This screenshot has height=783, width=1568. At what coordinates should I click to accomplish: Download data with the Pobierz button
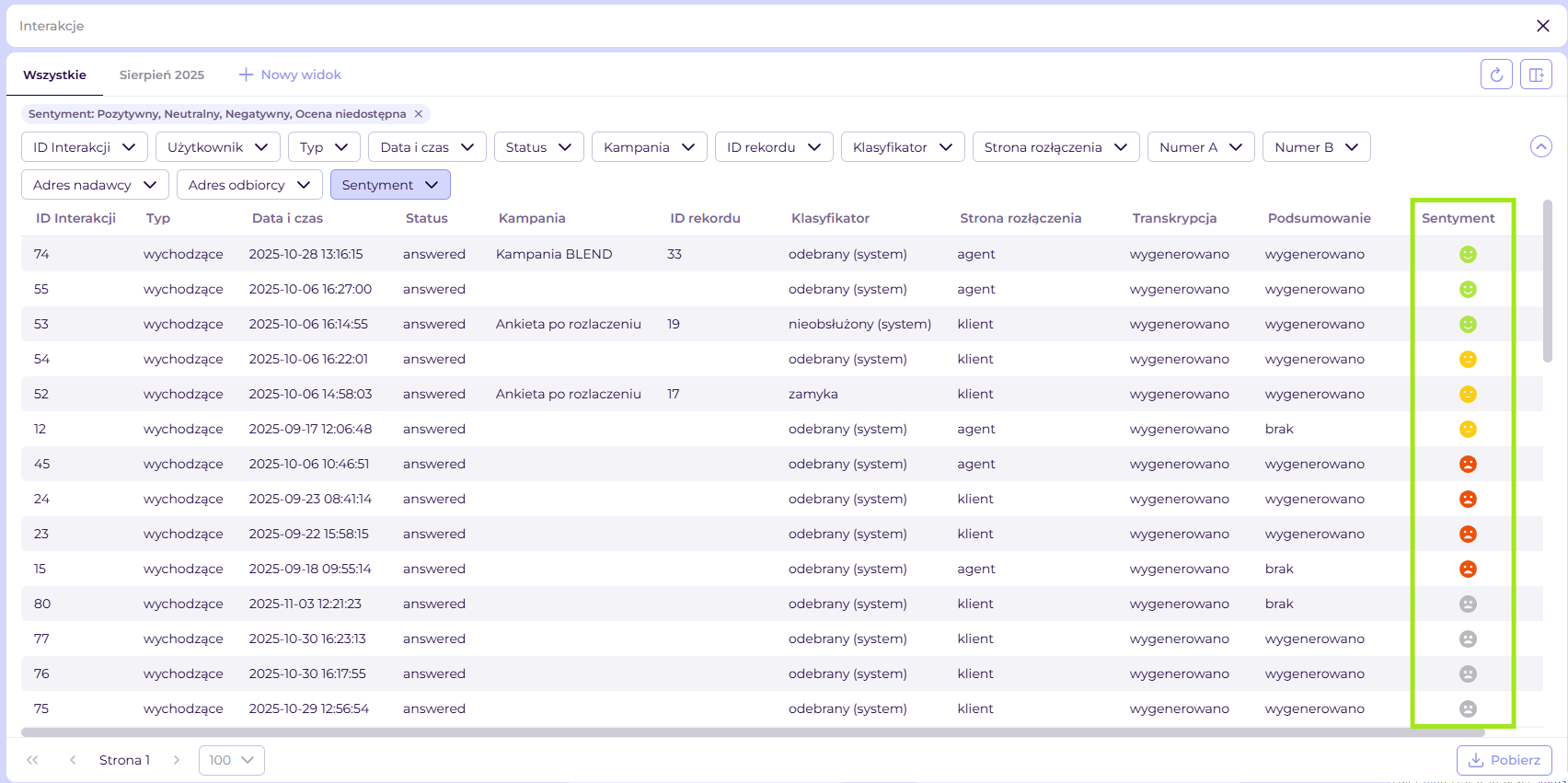1504,760
